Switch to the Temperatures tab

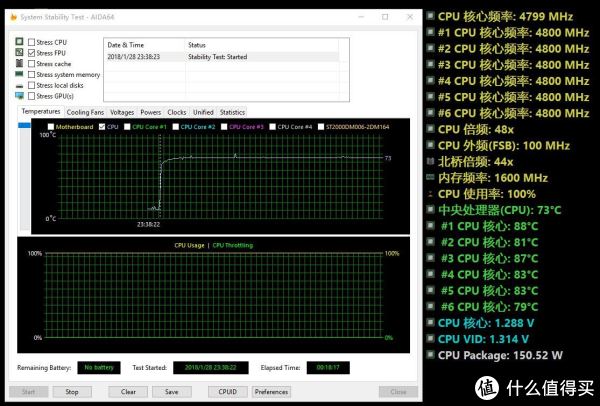click(x=41, y=111)
